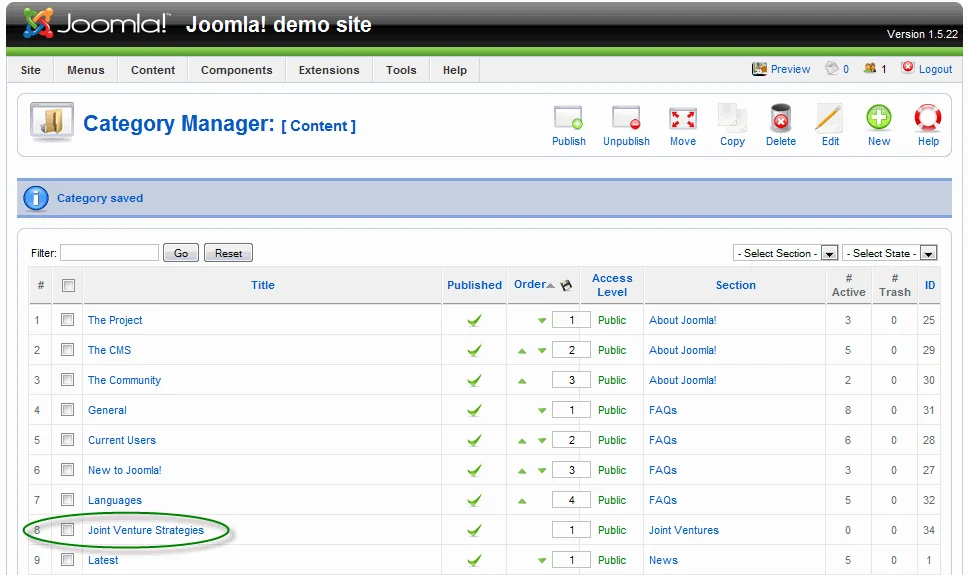This screenshot has height=575, width=968.
Task: Open the Select Section dropdown
Action: (785, 253)
